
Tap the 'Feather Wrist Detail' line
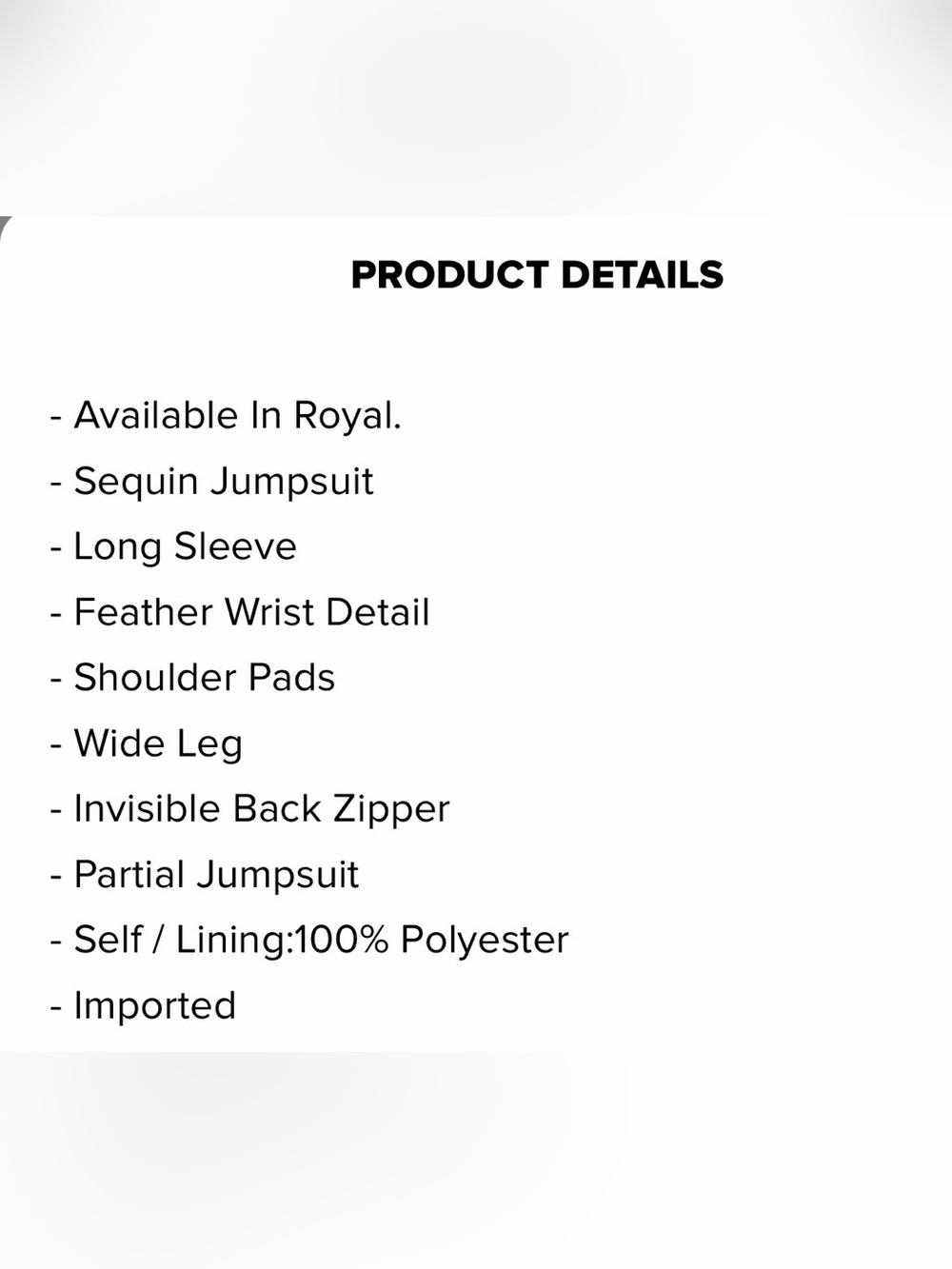pyautogui.click(x=240, y=612)
